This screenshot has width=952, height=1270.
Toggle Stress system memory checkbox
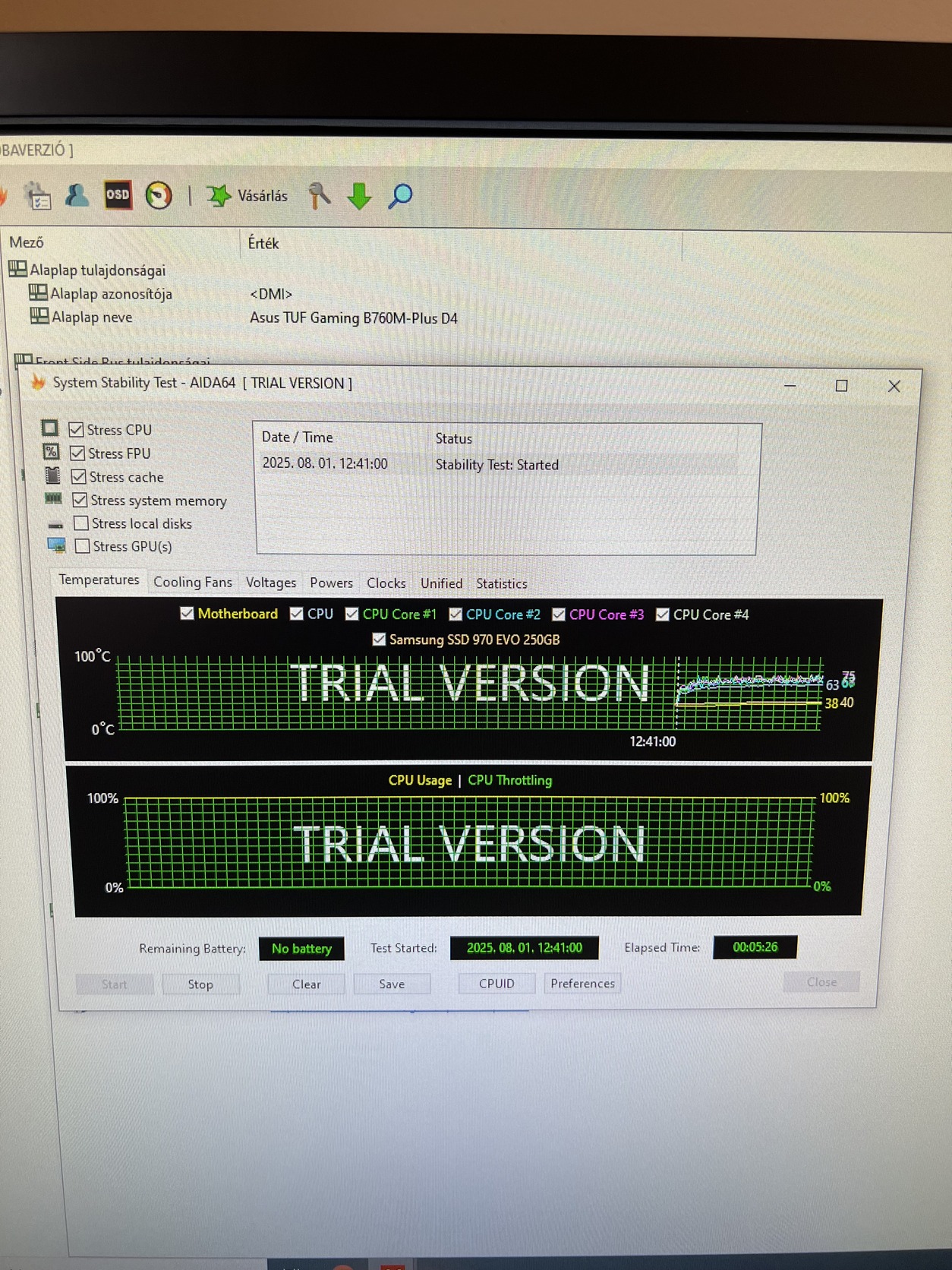pos(80,500)
